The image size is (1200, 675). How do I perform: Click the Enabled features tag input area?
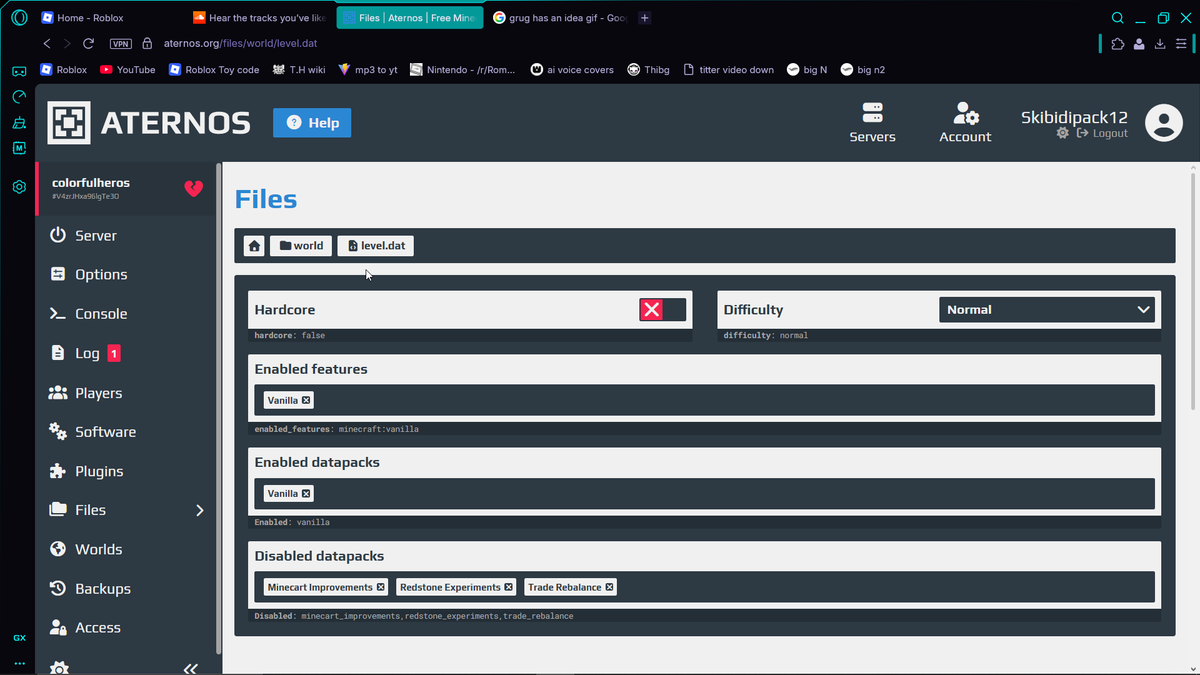coord(705,400)
